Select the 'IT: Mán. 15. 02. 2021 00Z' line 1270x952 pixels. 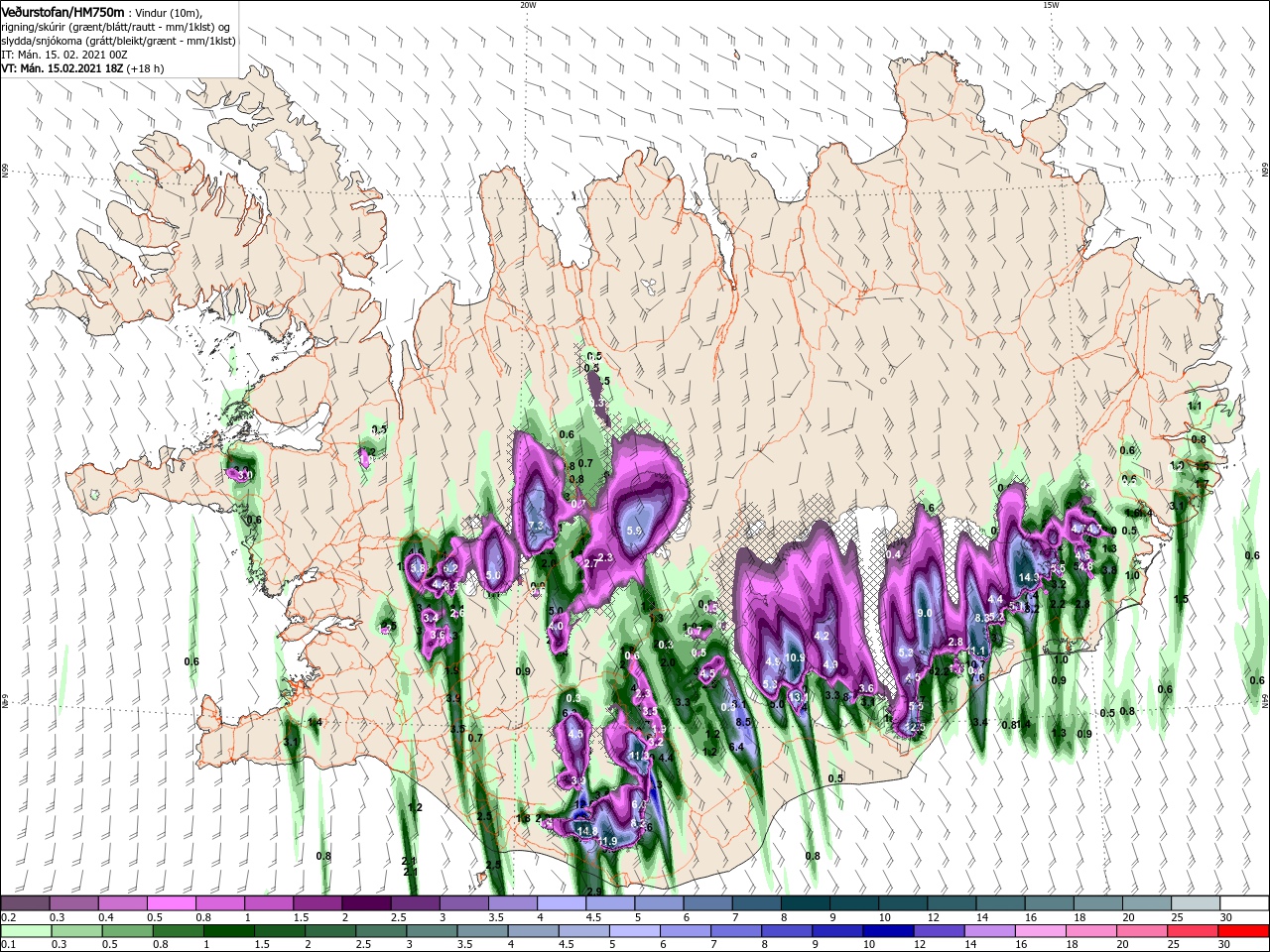[x=66, y=56]
